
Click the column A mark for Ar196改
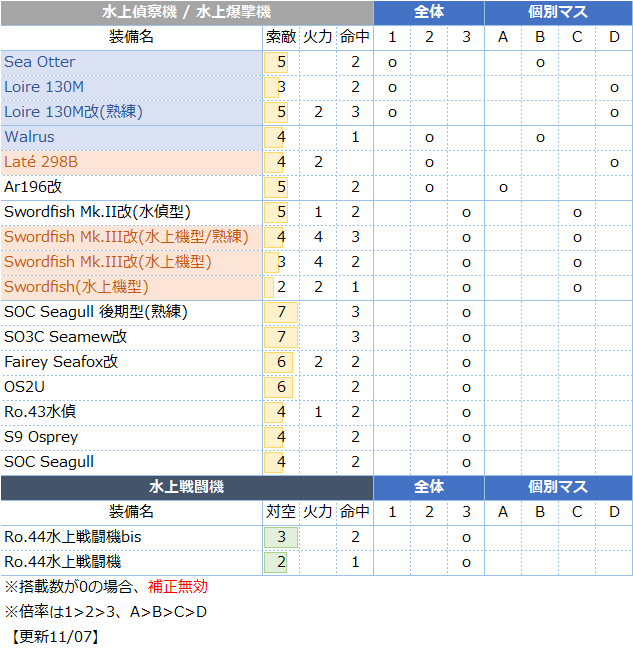(x=503, y=187)
